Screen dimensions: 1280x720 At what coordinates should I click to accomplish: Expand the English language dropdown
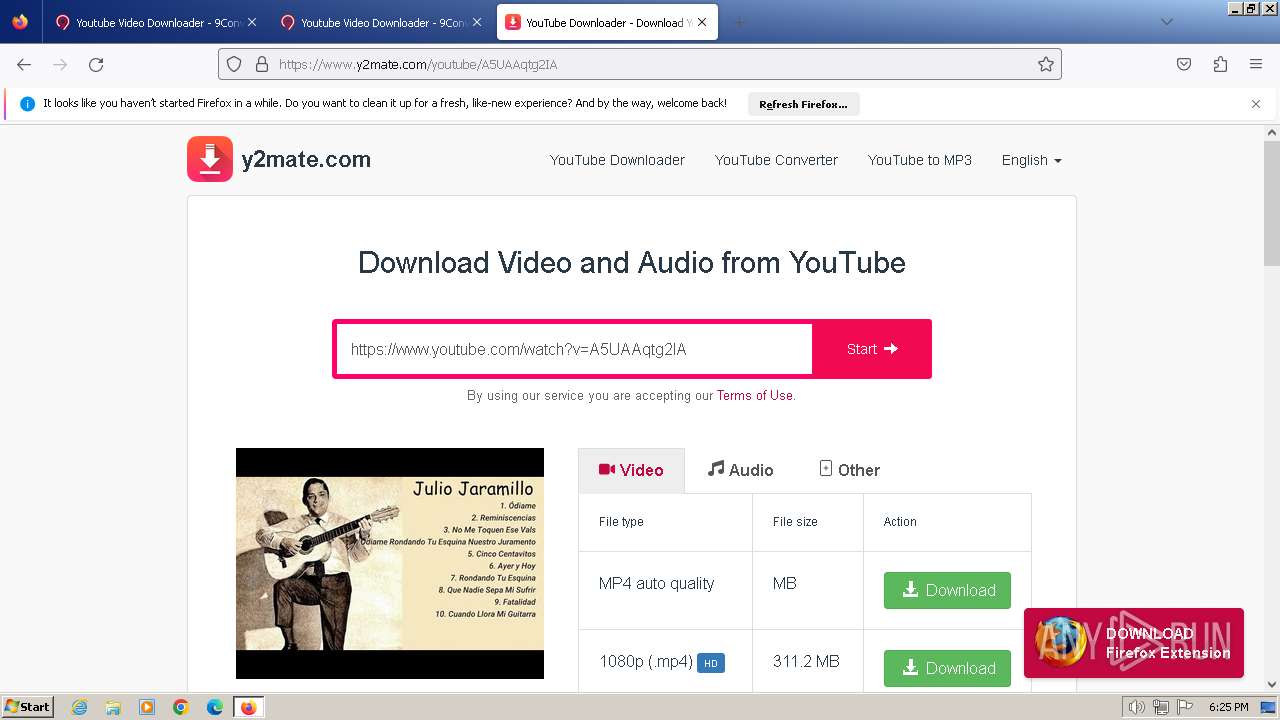tap(1031, 160)
